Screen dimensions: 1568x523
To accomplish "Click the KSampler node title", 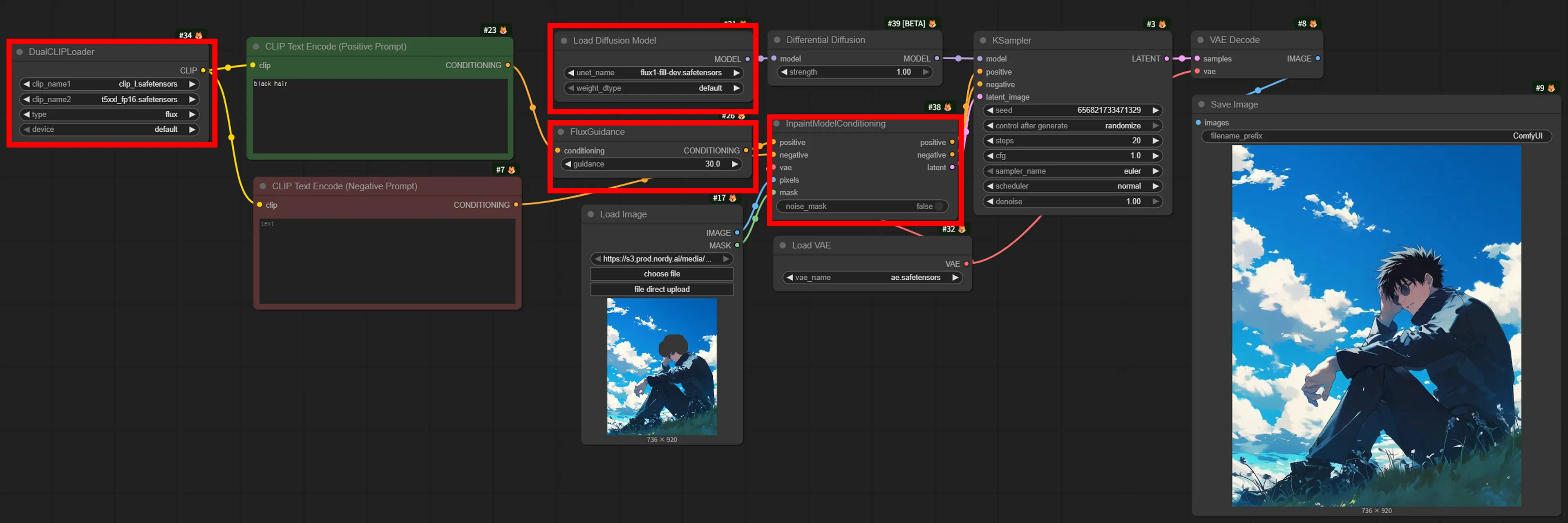I will pyautogui.click(x=1012, y=41).
